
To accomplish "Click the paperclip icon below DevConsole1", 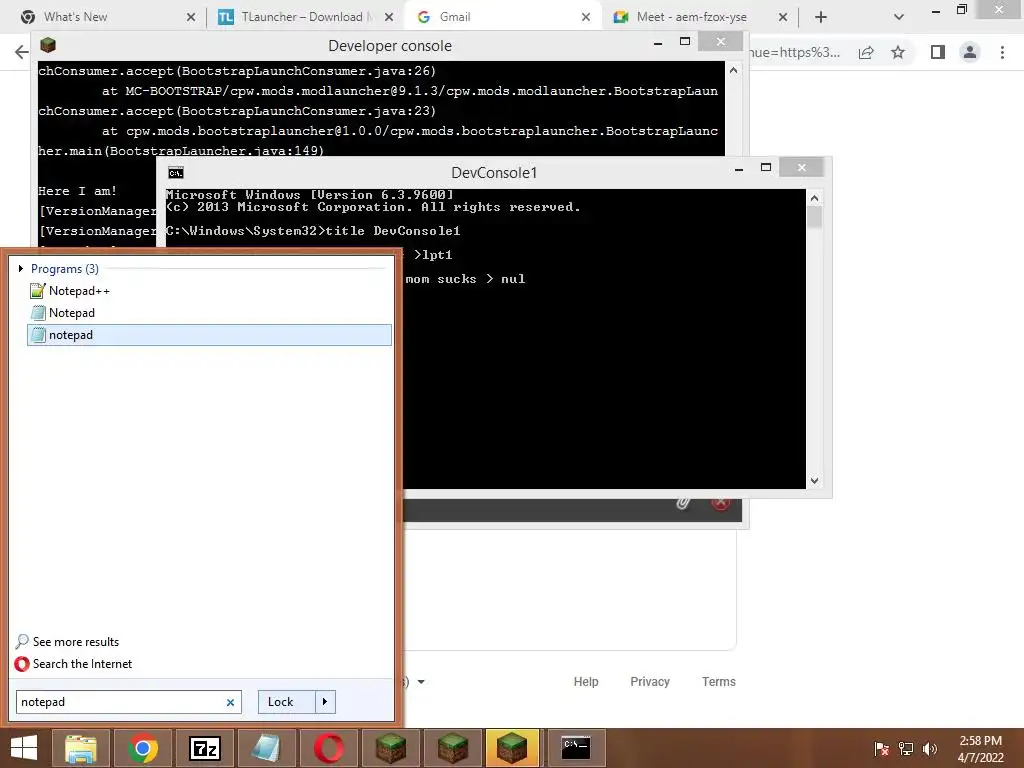I will click(683, 502).
